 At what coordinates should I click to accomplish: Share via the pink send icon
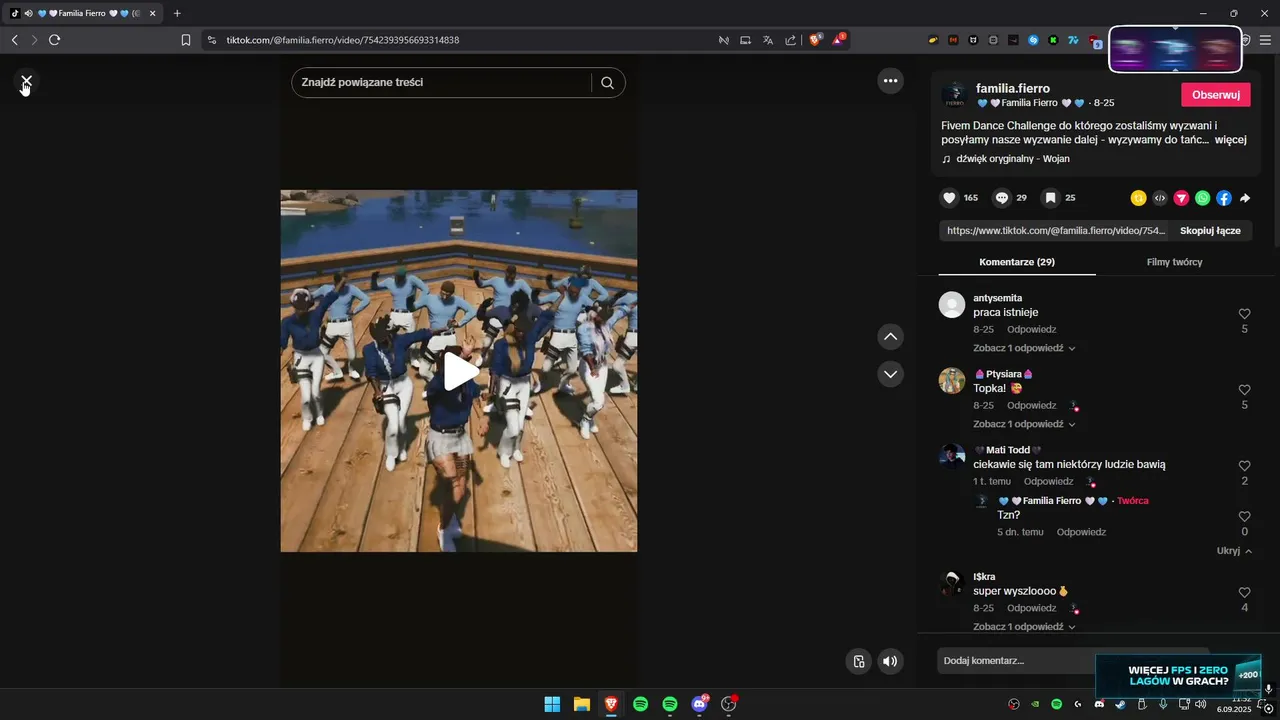(1181, 198)
